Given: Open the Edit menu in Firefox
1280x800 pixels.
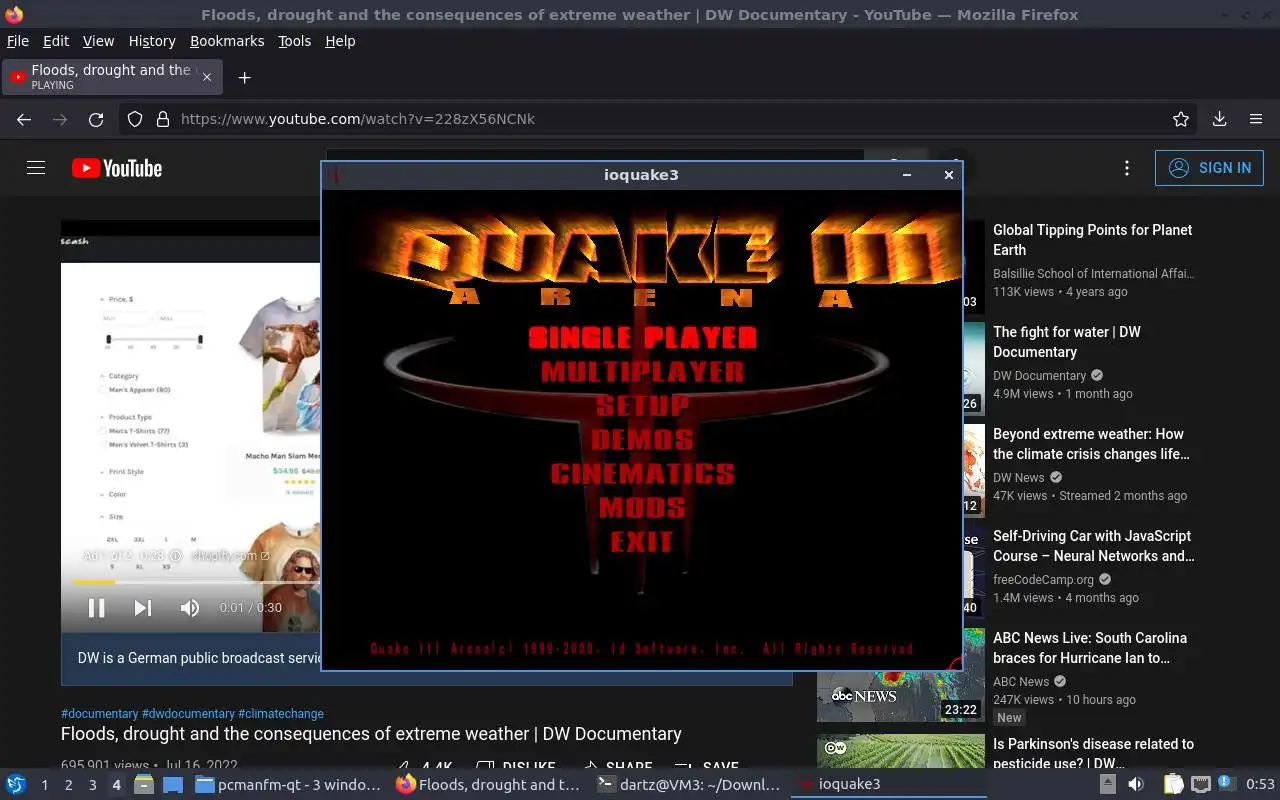Looking at the screenshot, I should point(56,41).
